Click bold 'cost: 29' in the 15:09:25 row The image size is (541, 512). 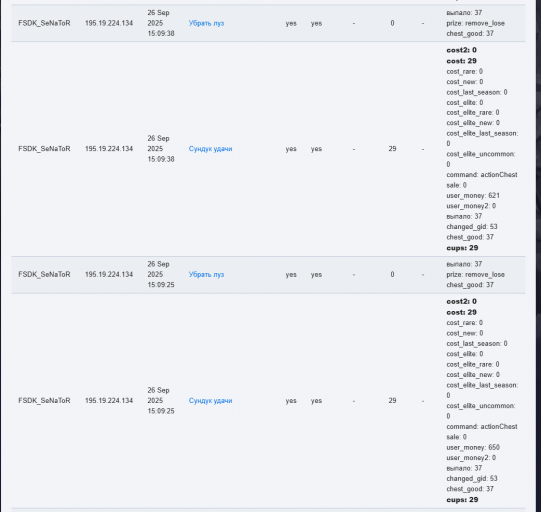(462, 312)
